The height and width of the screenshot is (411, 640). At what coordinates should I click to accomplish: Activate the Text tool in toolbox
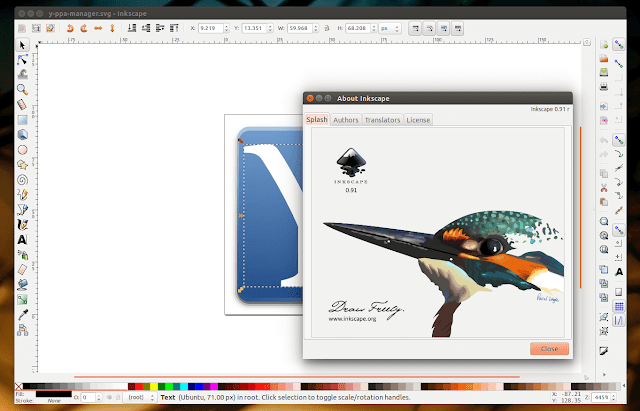point(22,240)
